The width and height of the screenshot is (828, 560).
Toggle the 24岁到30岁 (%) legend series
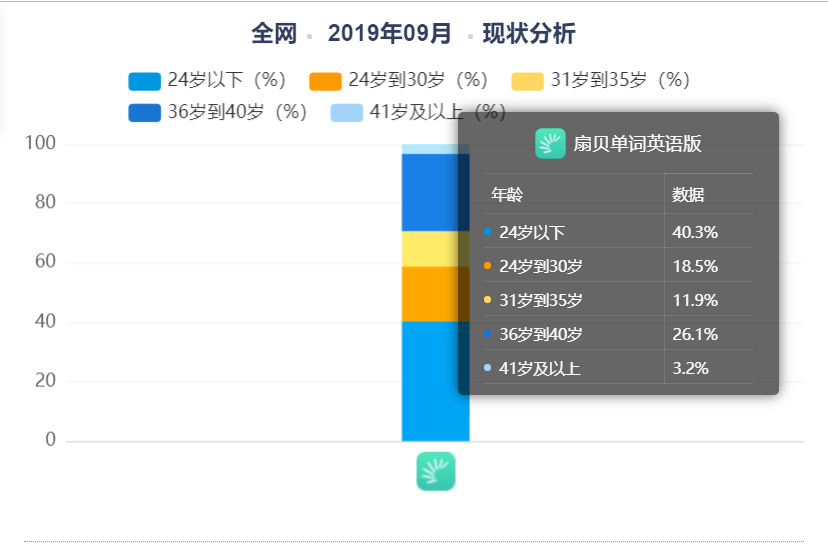[x=398, y=80]
